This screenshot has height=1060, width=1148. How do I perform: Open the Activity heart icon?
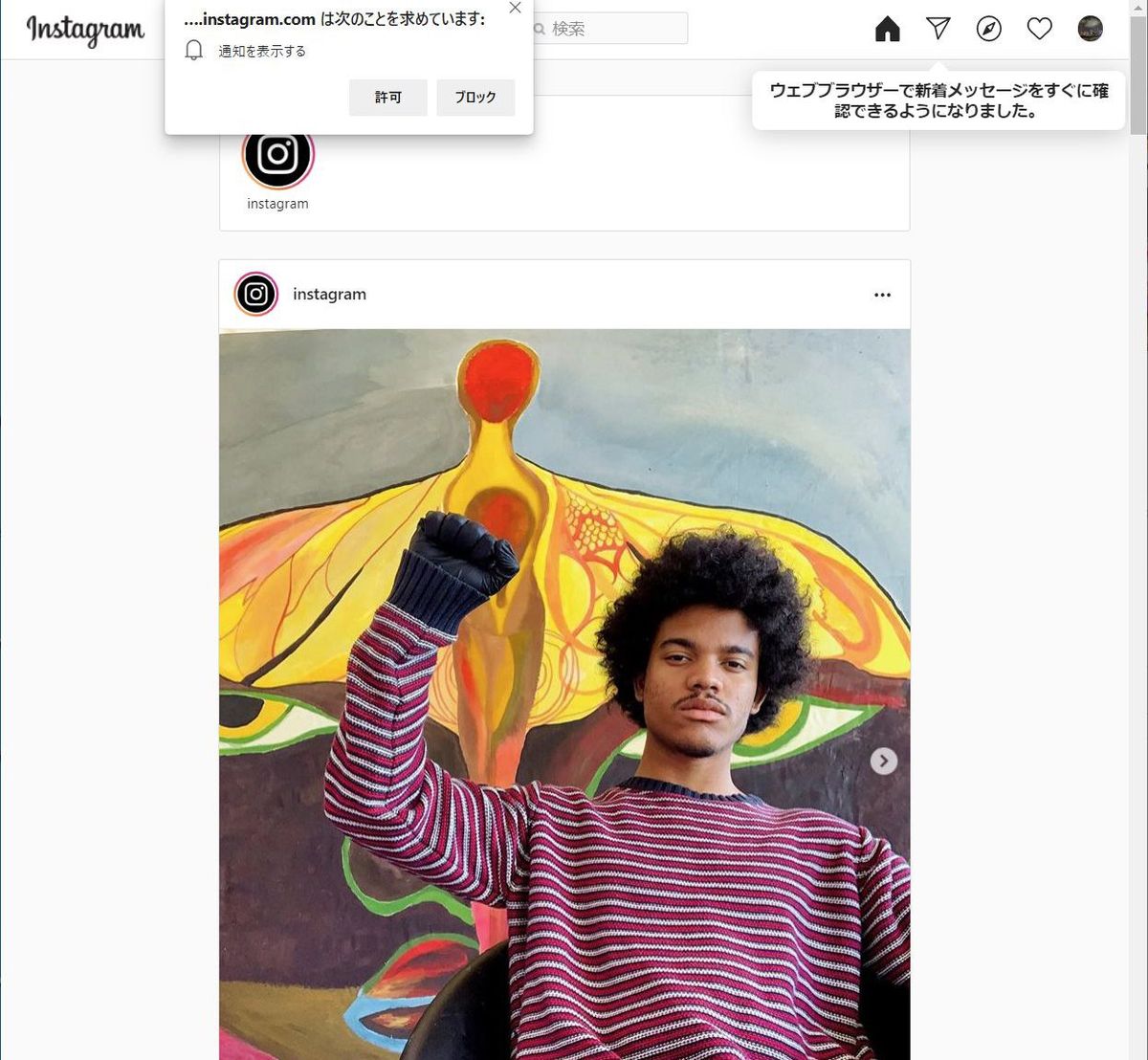[1040, 29]
